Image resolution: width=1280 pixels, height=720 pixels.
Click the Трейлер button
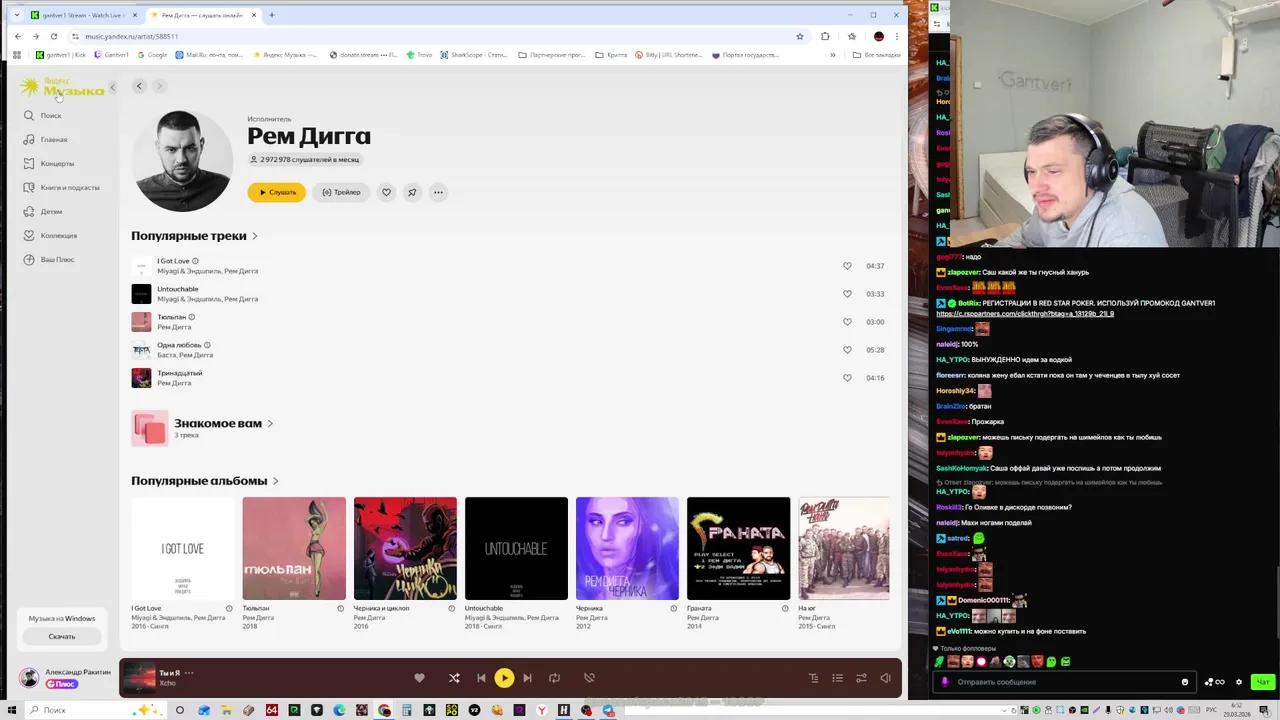click(341, 192)
